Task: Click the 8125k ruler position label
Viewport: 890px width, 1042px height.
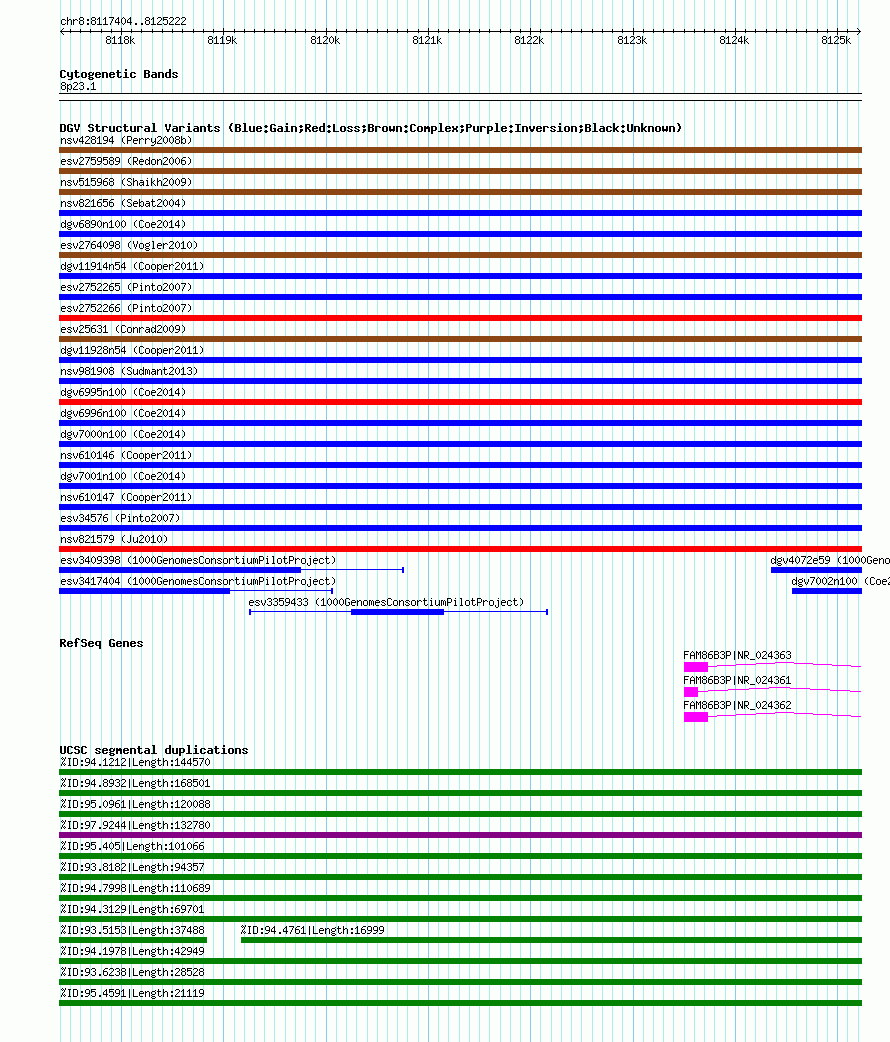Action: [x=836, y=41]
